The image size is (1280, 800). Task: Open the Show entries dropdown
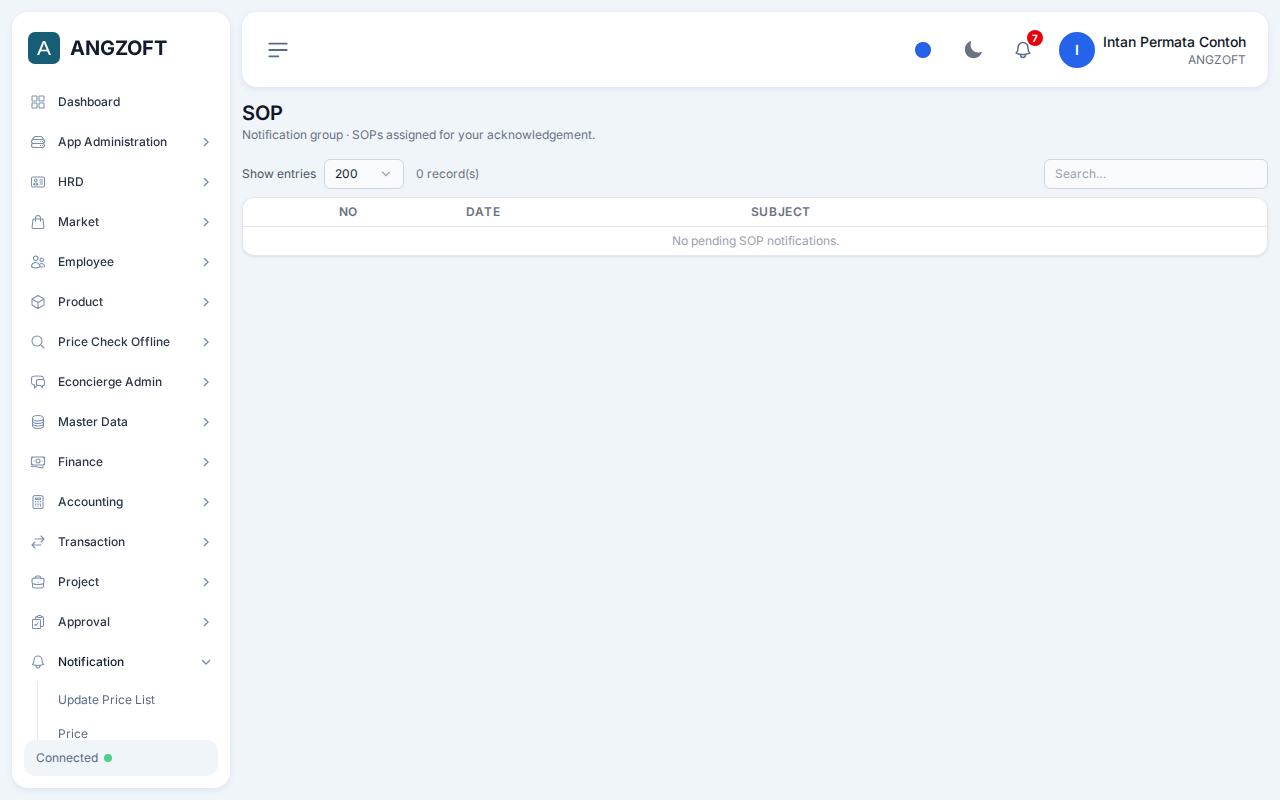click(364, 174)
